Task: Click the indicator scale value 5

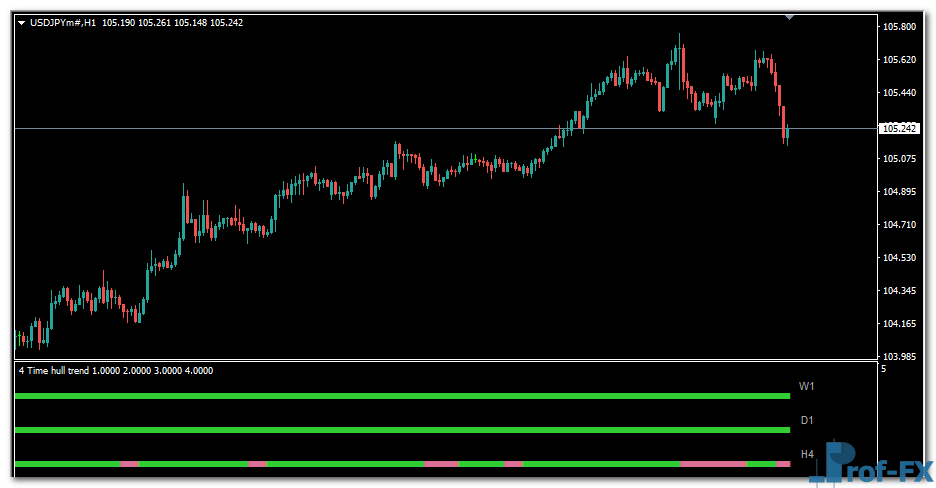Action: [883, 369]
